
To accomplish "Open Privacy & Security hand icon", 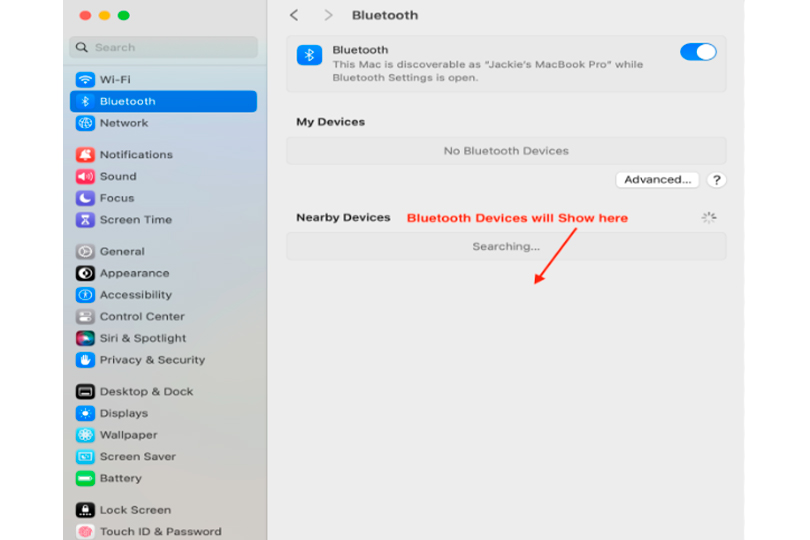I will [x=85, y=360].
